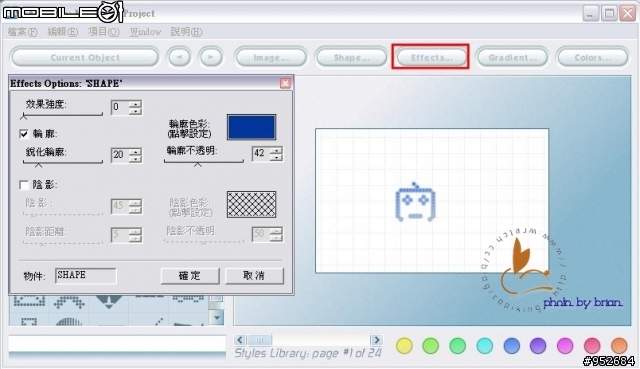Increase 銳化輪廓 with the spinner up arrow
640x369 pixels.
tap(136, 151)
